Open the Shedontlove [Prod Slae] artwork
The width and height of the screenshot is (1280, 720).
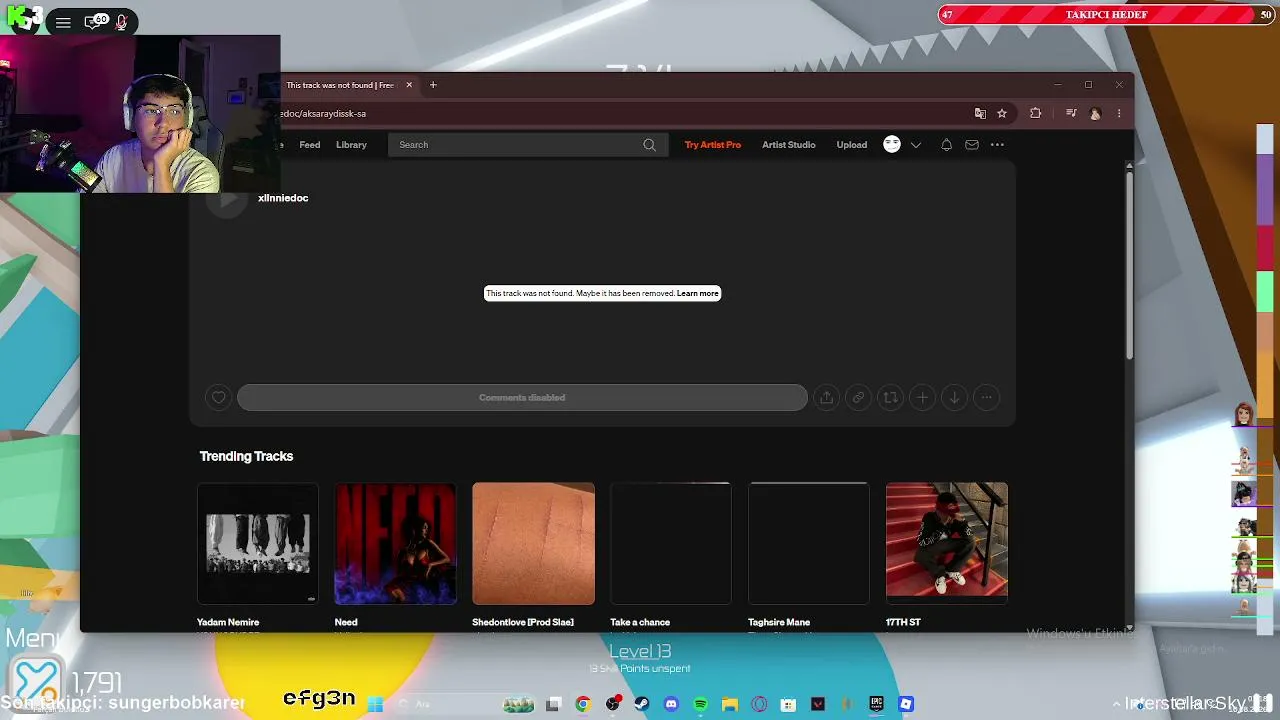(534, 544)
